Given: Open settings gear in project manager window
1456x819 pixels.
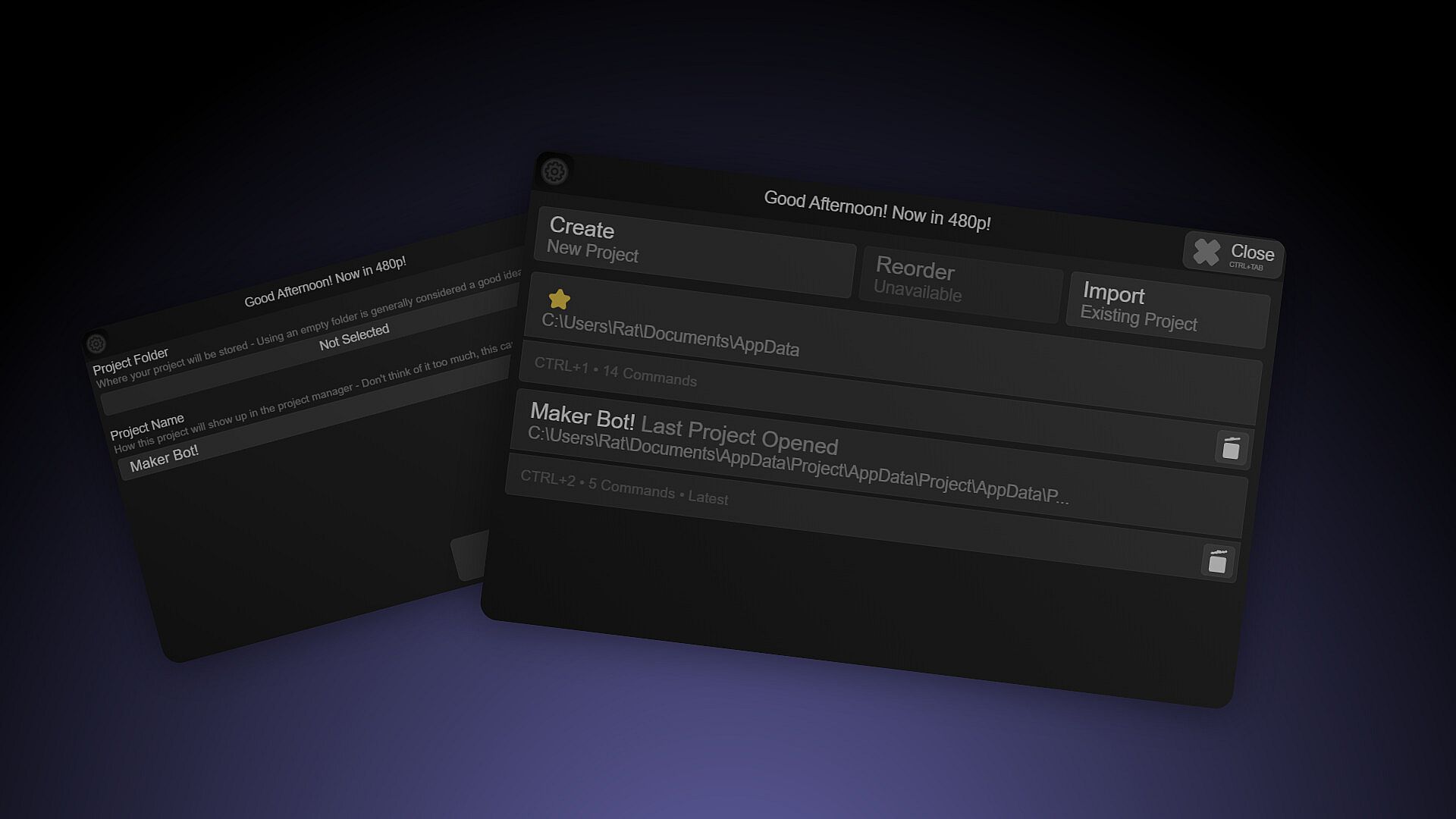Looking at the screenshot, I should tap(554, 171).
